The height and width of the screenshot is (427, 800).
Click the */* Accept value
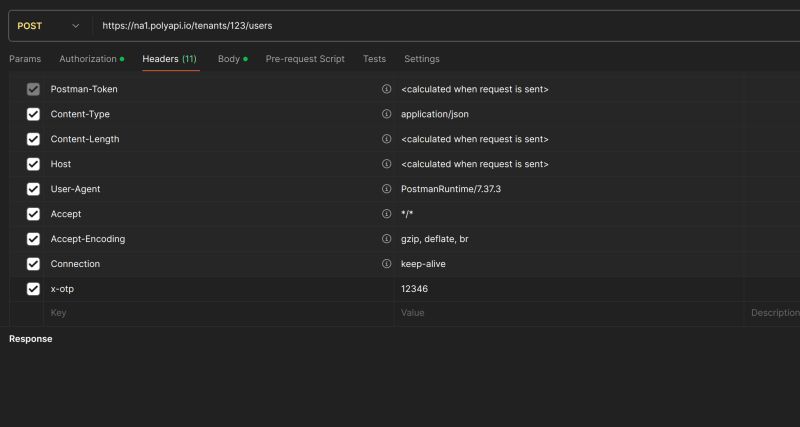coord(407,214)
